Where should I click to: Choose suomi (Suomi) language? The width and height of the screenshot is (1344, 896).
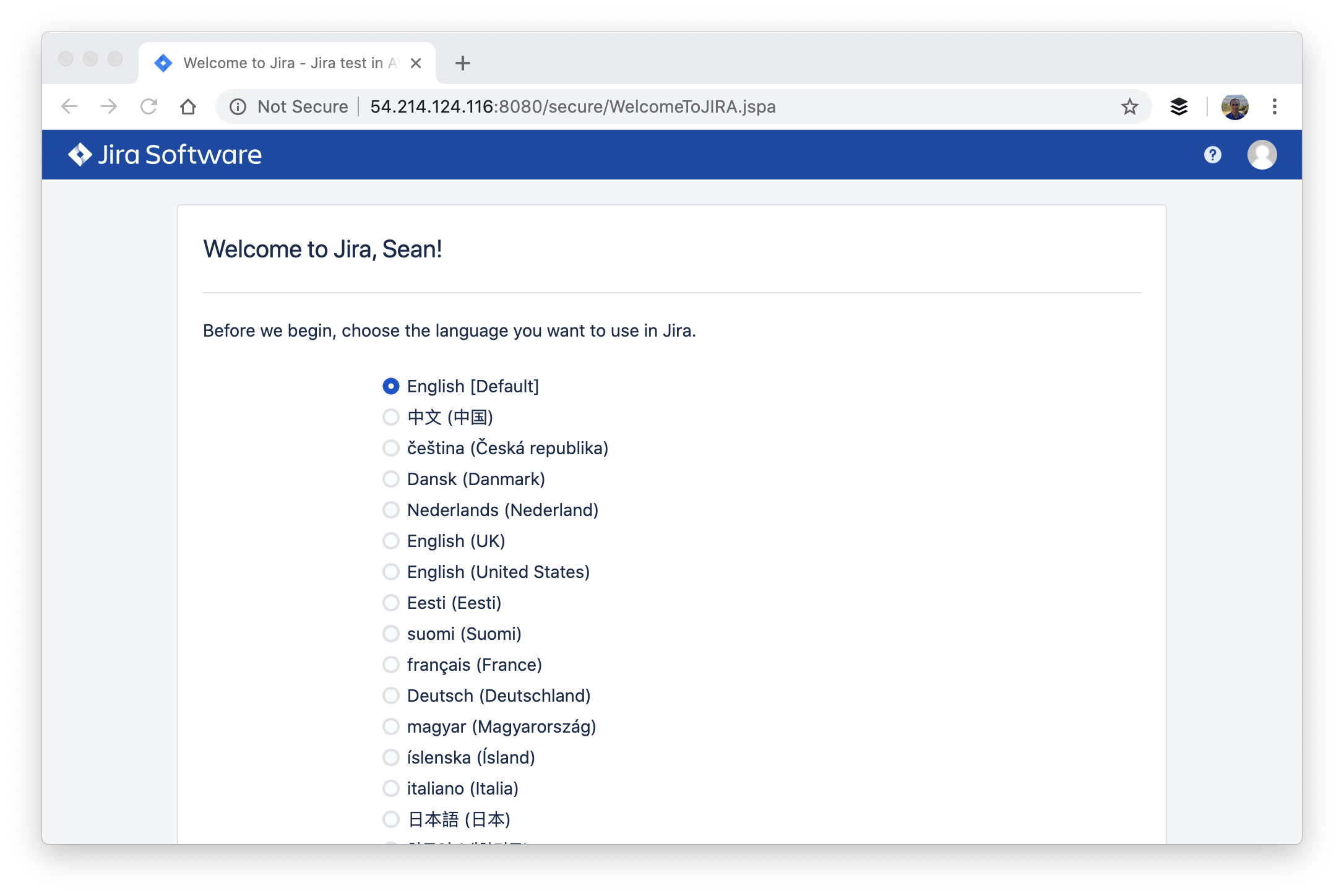(390, 634)
